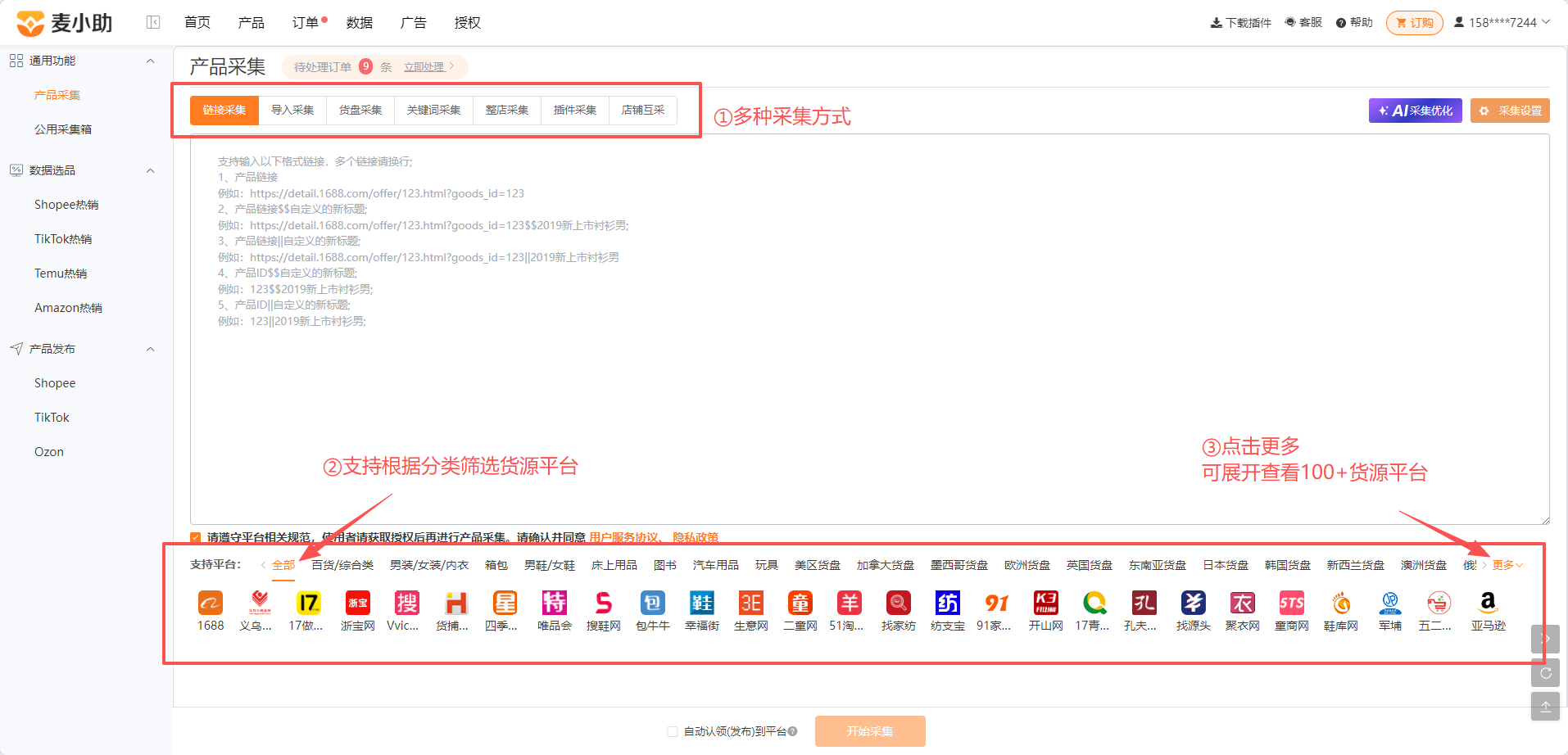
Task: Open the 隐私政策 link
Action: click(x=696, y=537)
